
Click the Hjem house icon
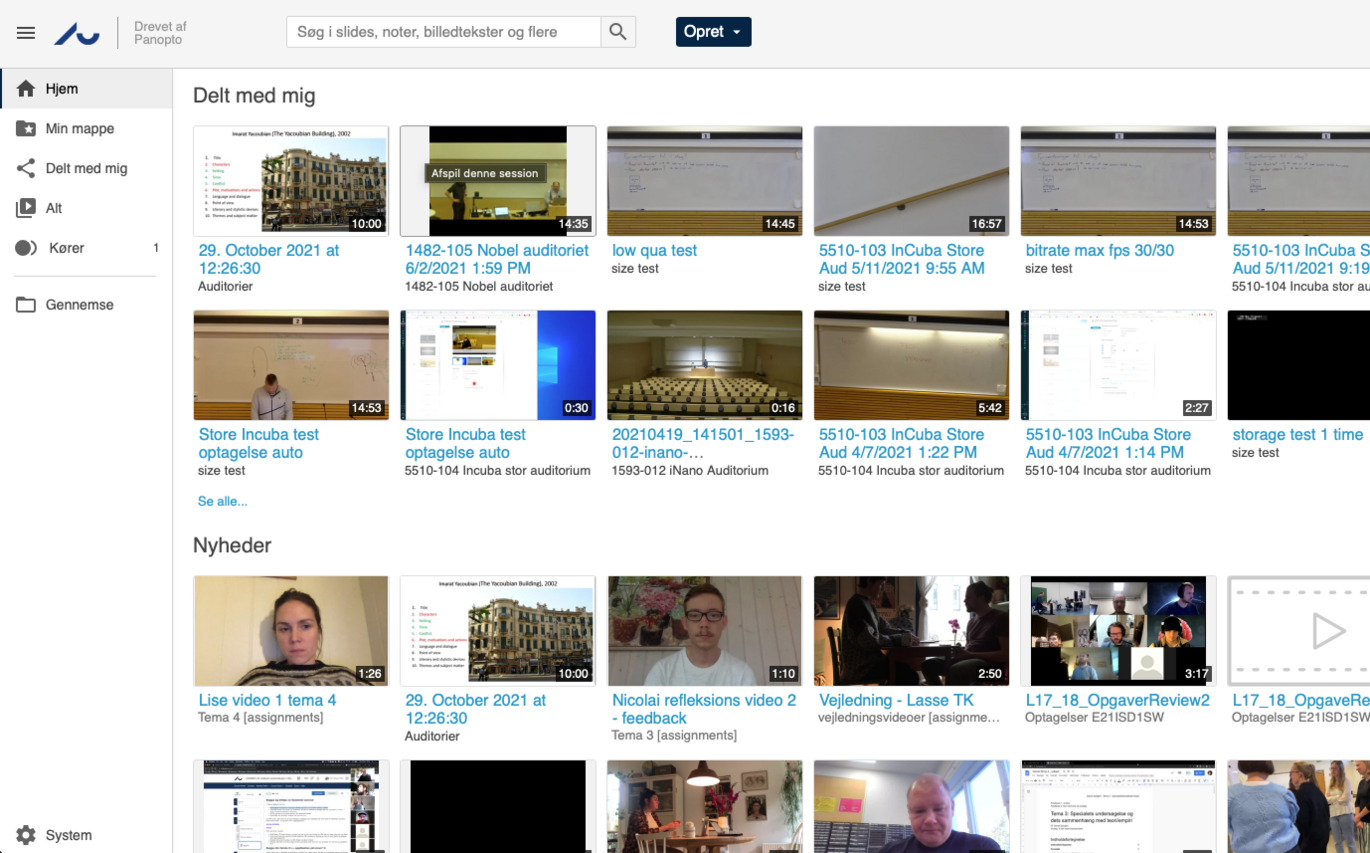26,89
